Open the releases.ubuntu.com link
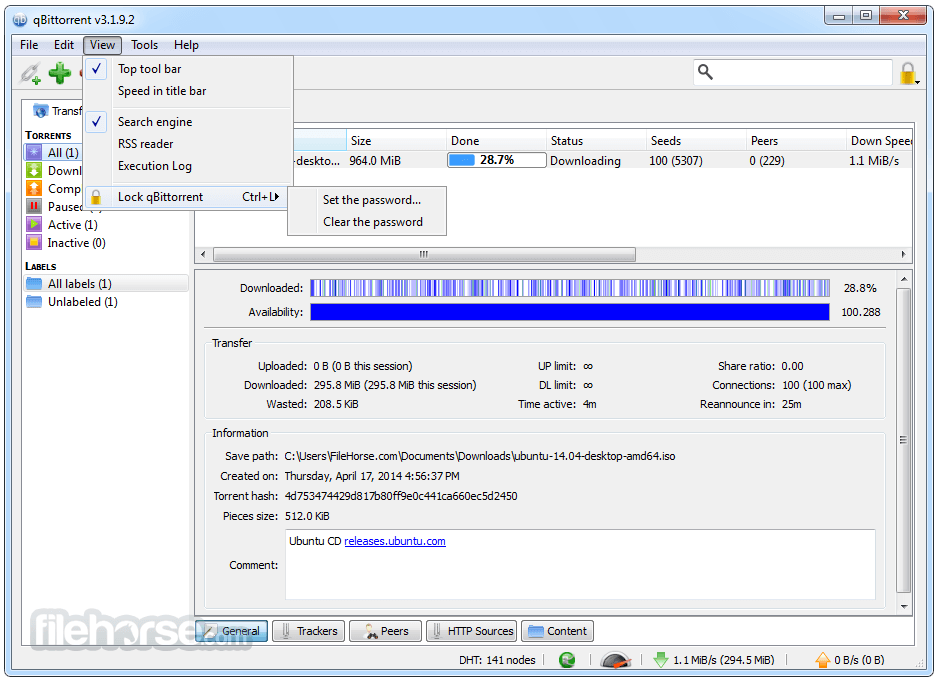Screen dimensions: 938x681 tap(395, 541)
